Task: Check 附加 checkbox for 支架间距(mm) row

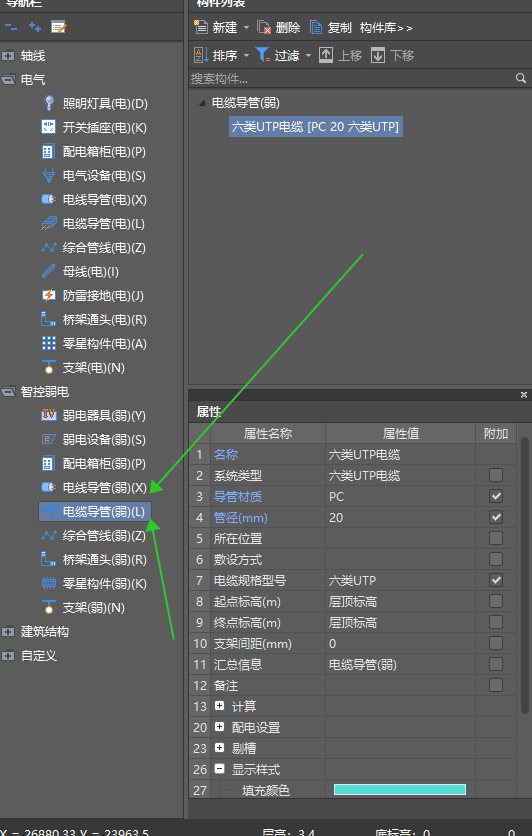Action: pyautogui.click(x=496, y=642)
